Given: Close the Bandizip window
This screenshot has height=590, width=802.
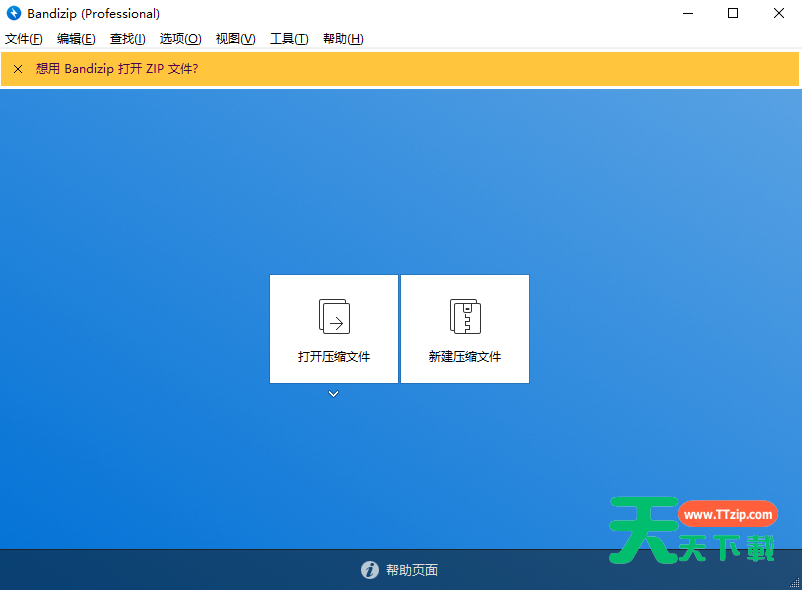Looking at the screenshot, I should 779,14.
